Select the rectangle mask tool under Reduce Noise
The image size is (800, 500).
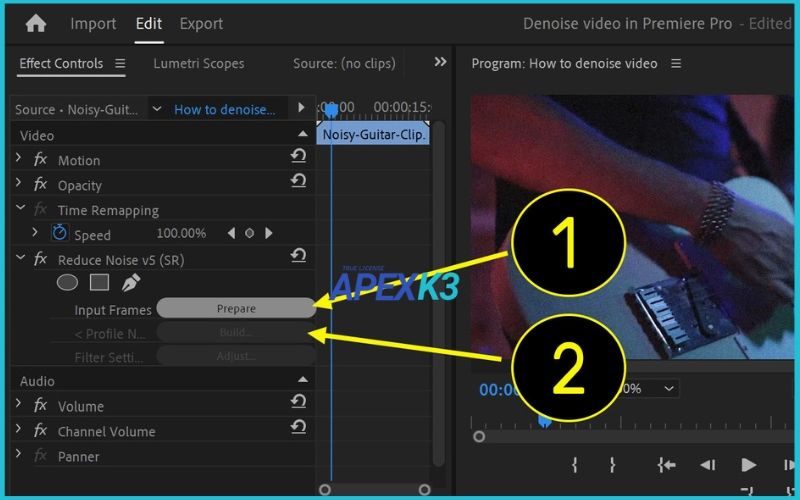click(99, 283)
